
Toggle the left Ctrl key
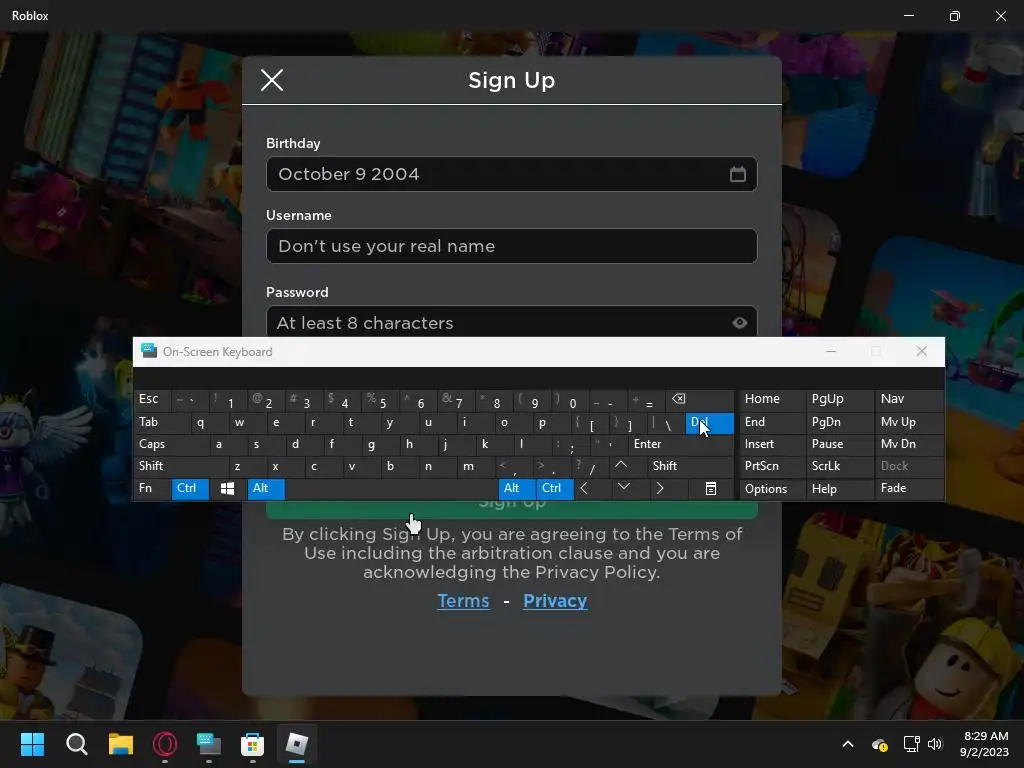coord(190,488)
